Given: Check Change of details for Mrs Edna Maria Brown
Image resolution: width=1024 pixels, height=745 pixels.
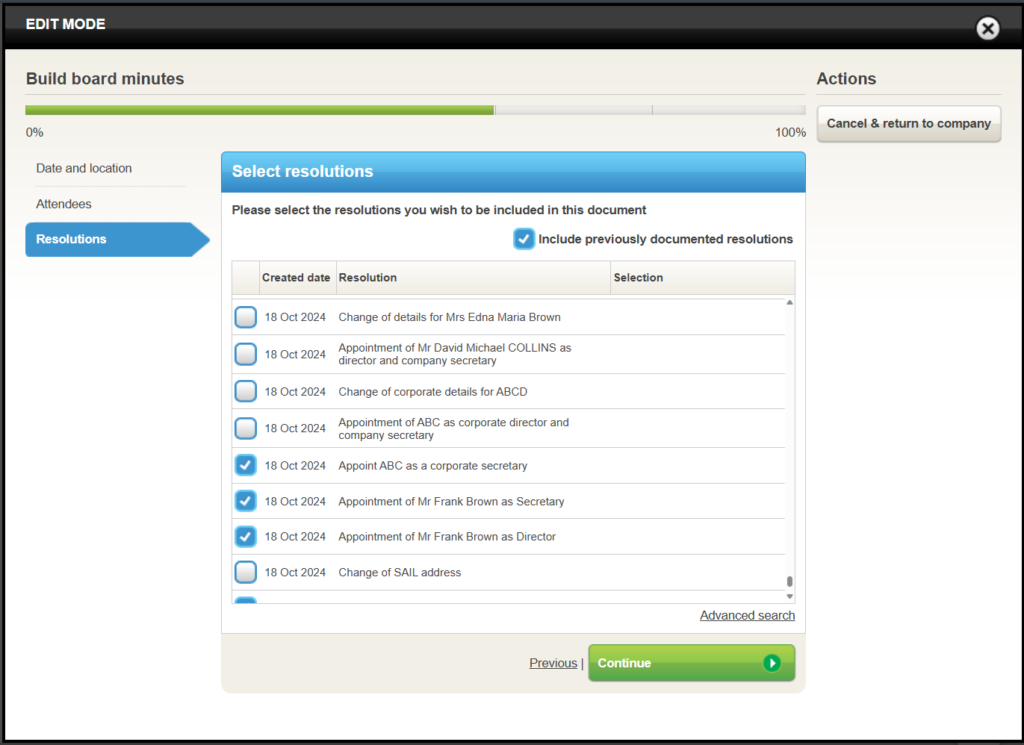Looking at the screenshot, I should [245, 317].
